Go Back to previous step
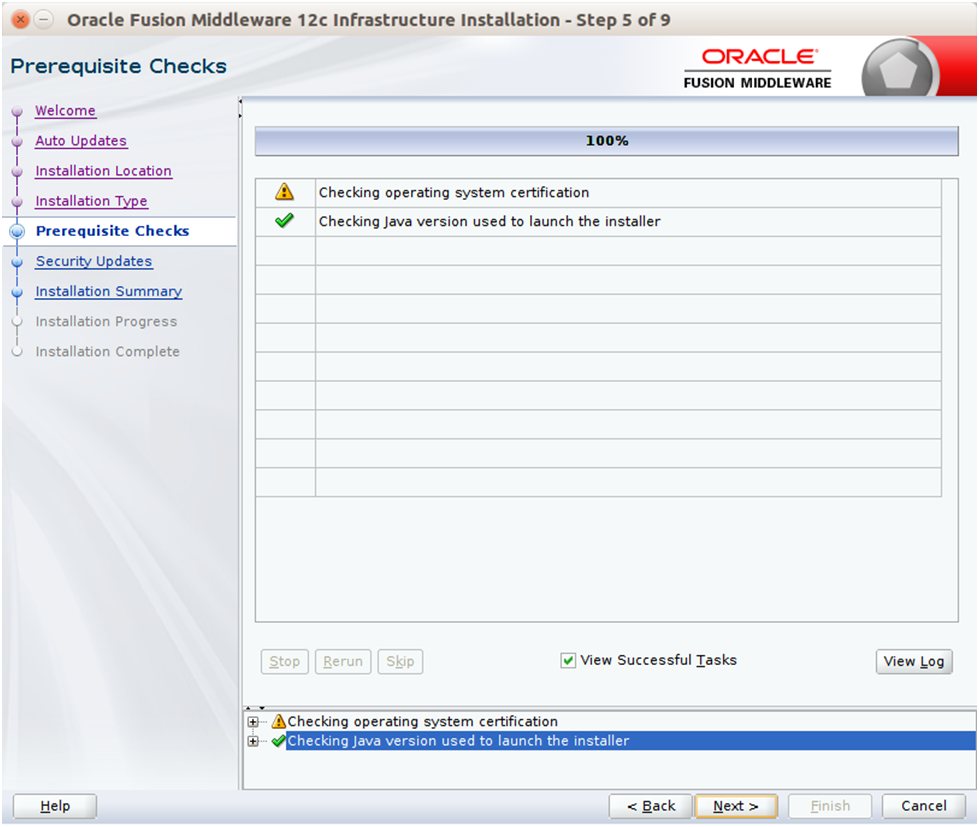Screen dimensions: 979x827 coord(651,806)
